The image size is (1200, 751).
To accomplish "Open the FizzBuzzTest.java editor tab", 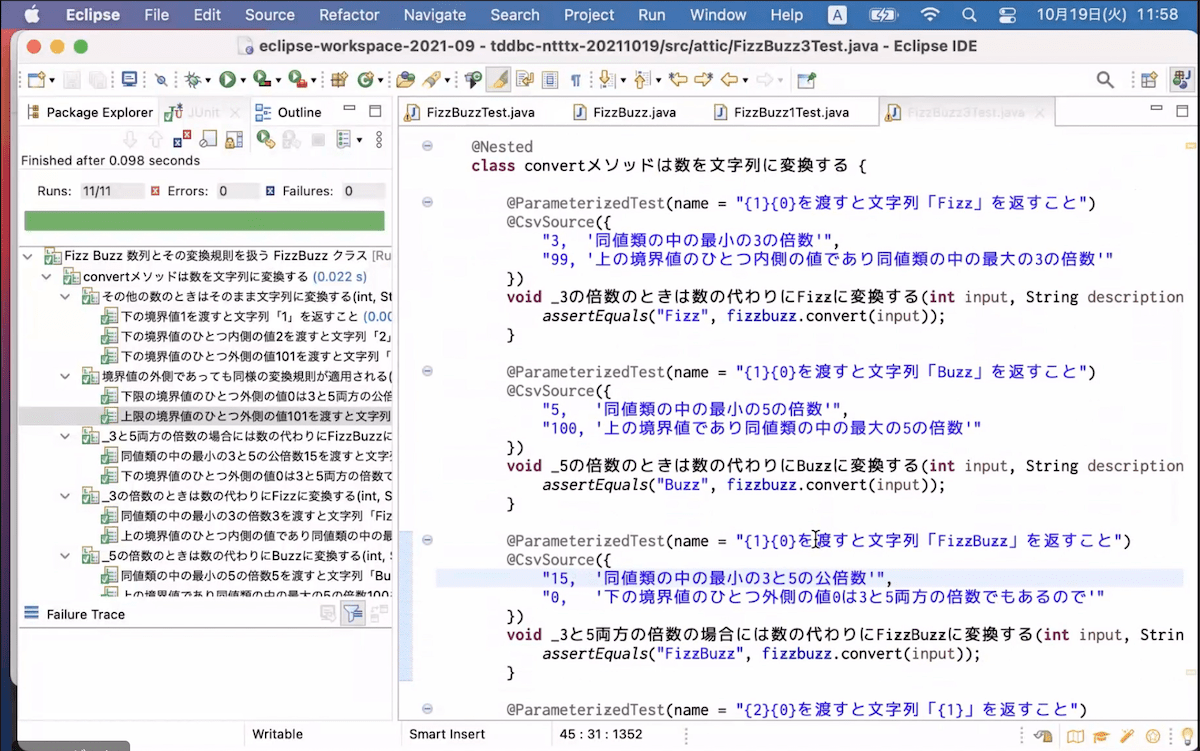I will 469,112.
